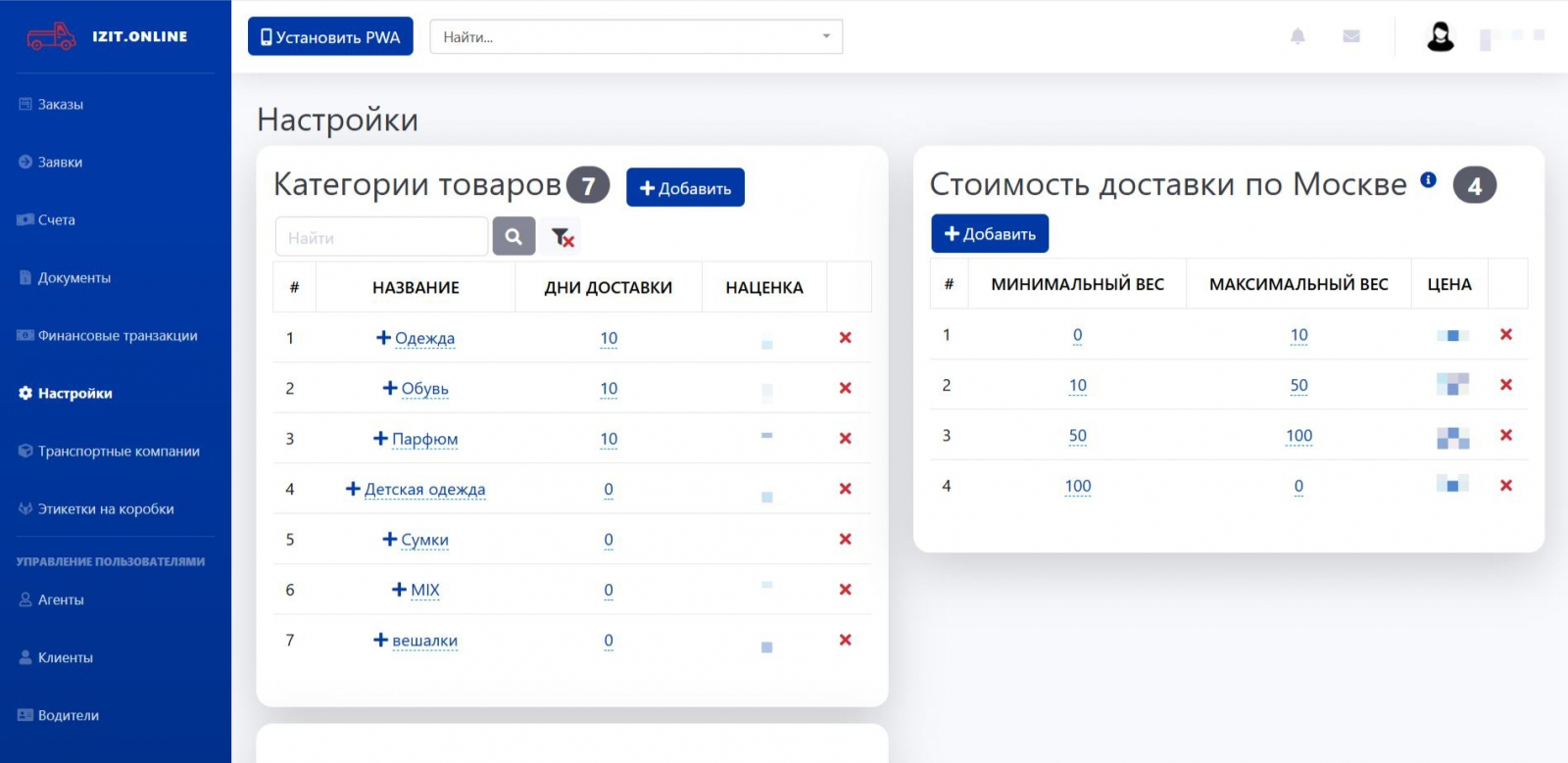The image size is (1568, 763).
Task: Click the Сумки category name link
Action: coord(424,539)
